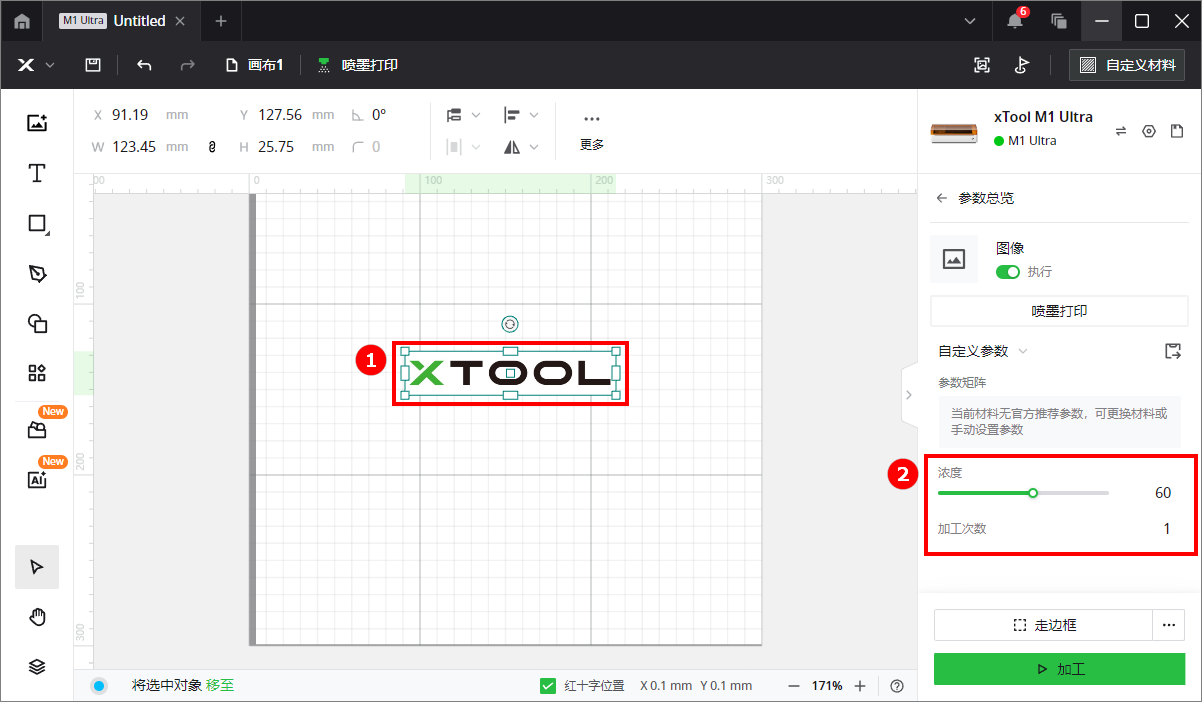
Task: Open the notifications bell
Action: (1015, 21)
